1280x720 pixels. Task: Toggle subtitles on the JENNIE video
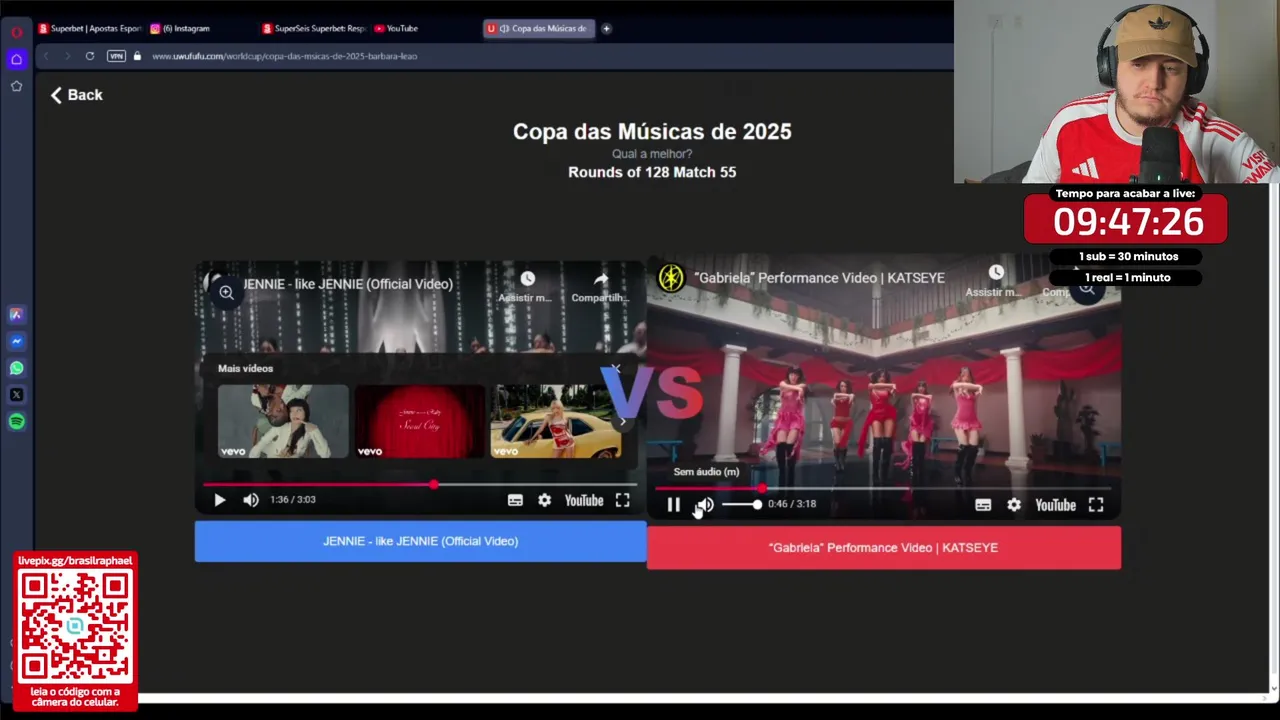click(x=515, y=500)
